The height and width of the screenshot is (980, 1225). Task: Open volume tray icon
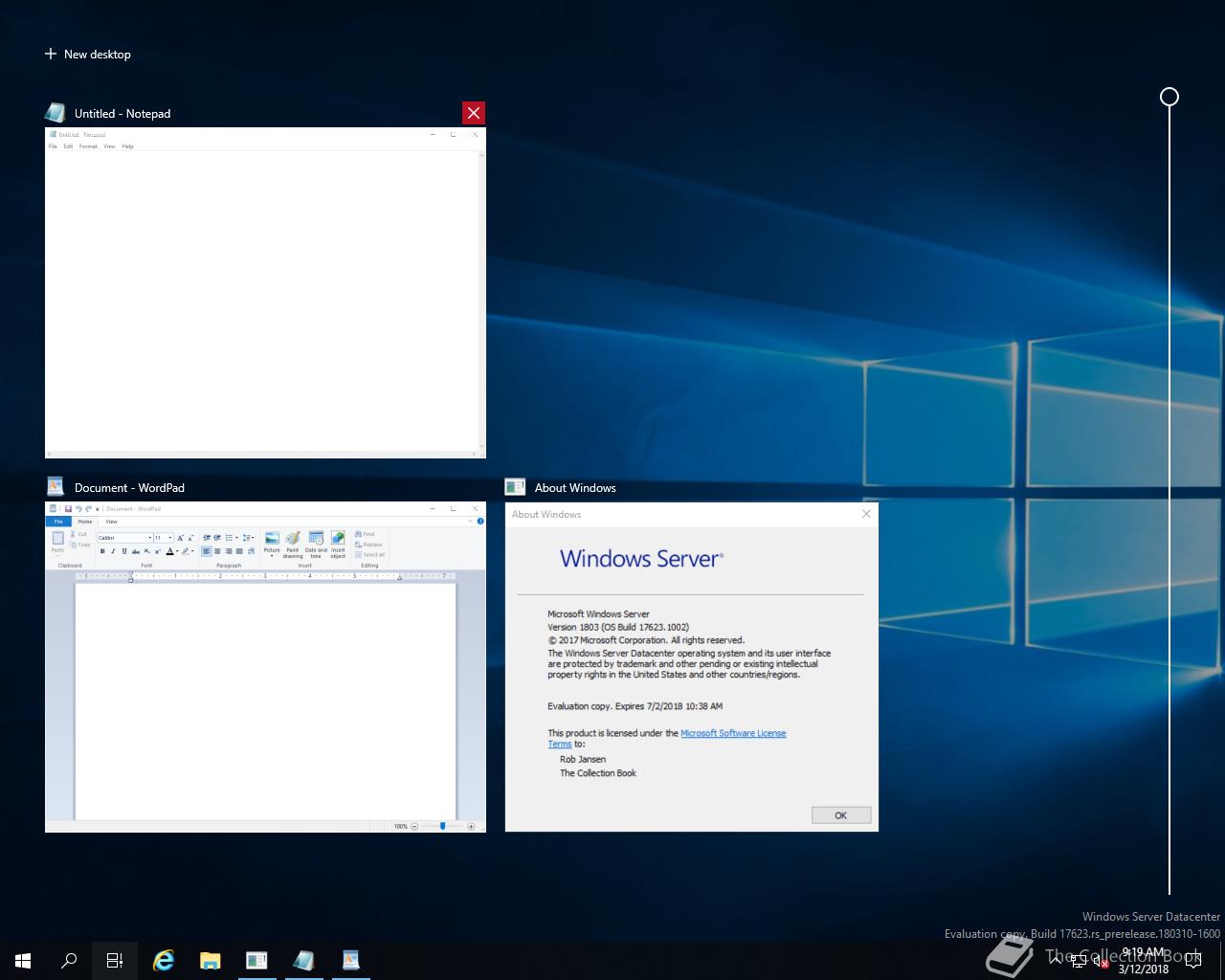click(x=1101, y=961)
